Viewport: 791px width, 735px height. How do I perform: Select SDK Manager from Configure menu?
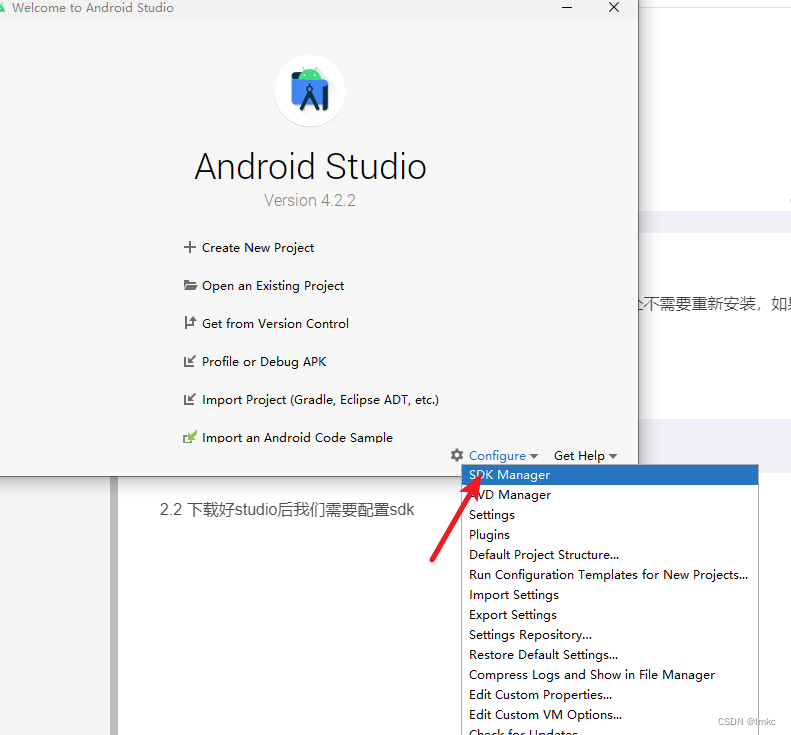point(610,475)
